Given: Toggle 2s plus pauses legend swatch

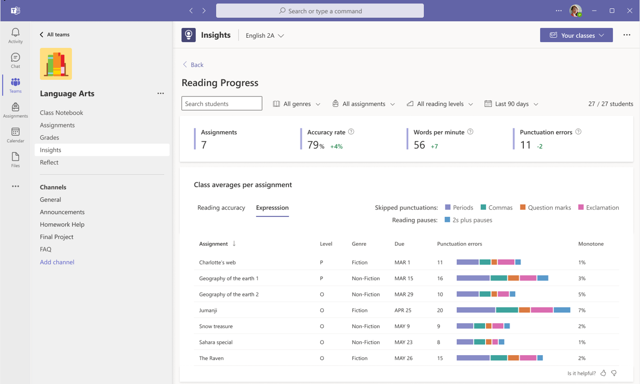Looking at the screenshot, I should [x=447, y=220].
